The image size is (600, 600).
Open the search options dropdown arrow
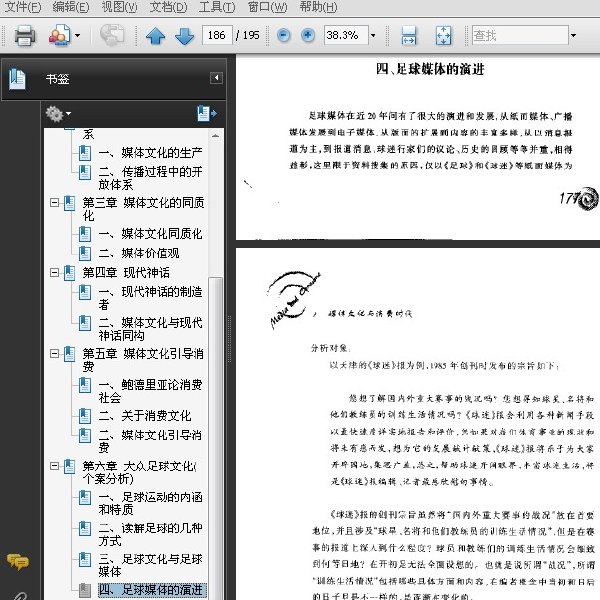tap(573, 36)
